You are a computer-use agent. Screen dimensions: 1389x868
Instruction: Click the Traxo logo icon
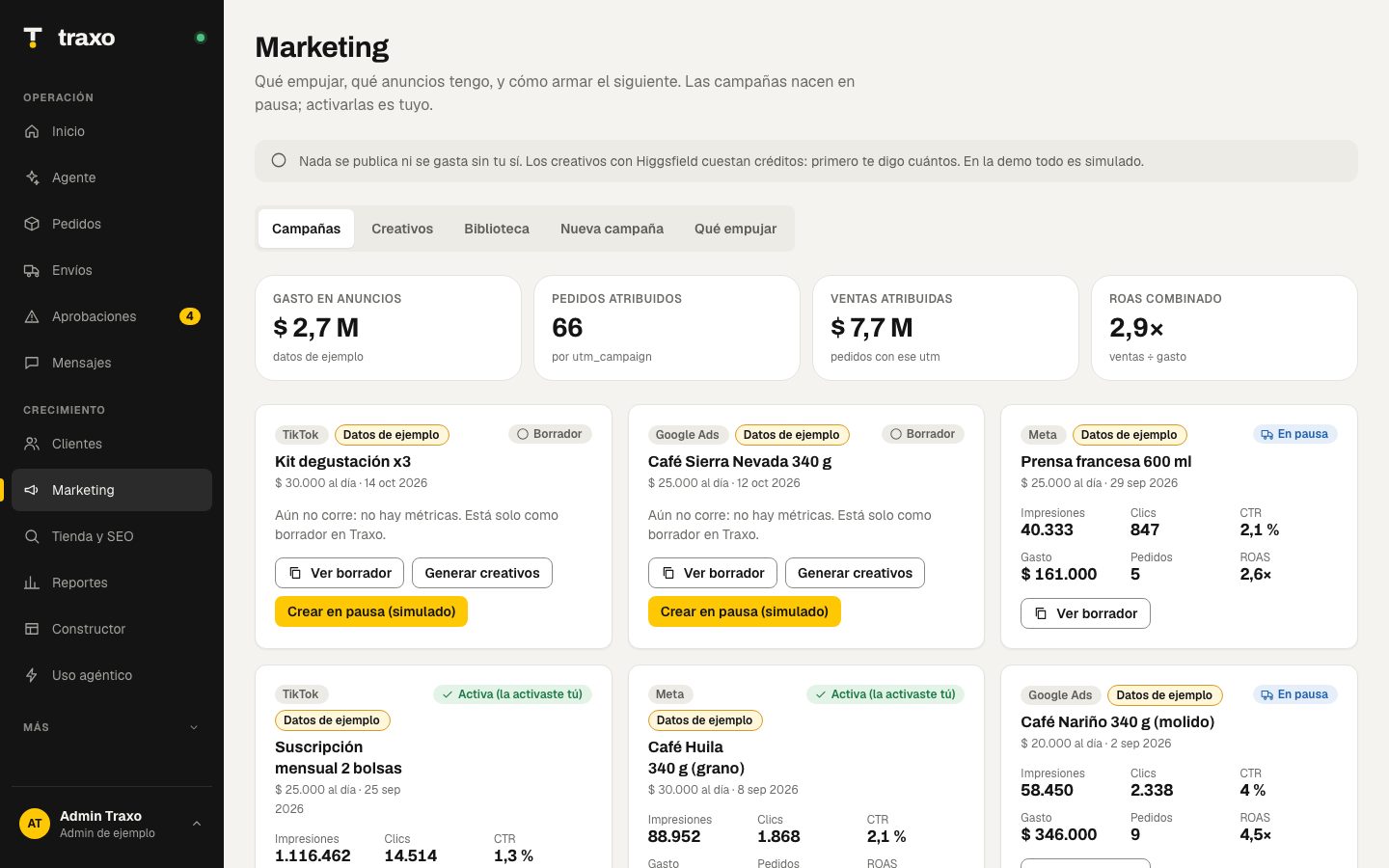tap(33, 38)
